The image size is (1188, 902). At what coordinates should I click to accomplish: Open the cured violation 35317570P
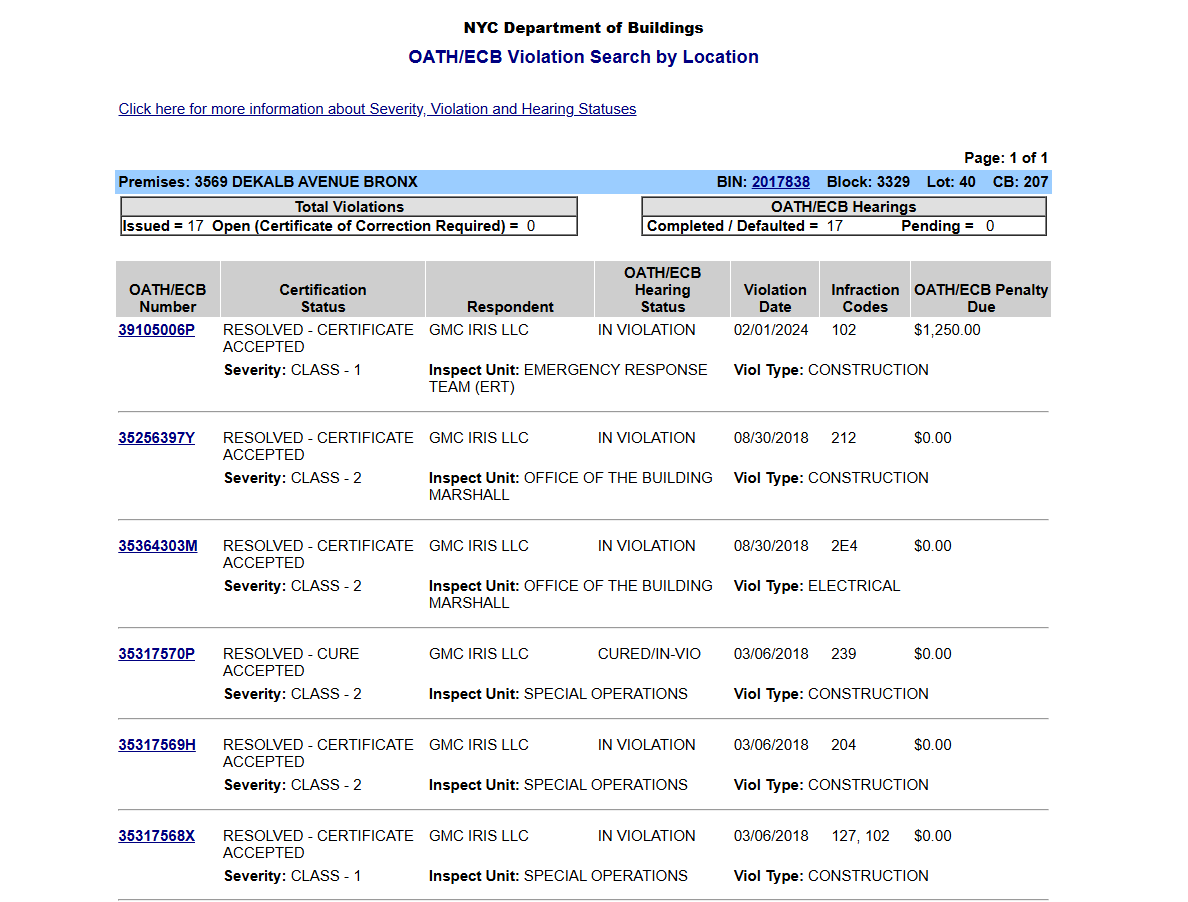tap(156, 654)
